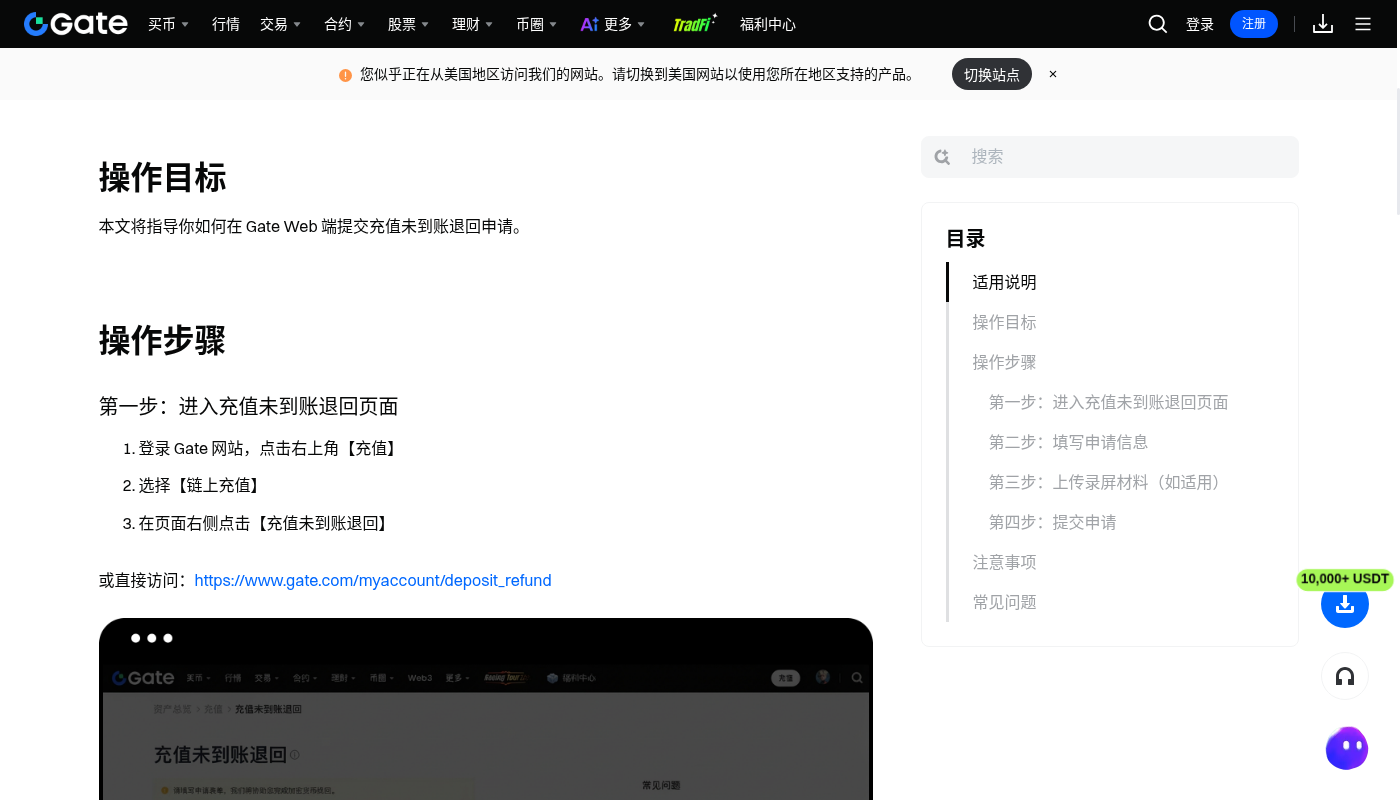Expand the 币圈 dropdown menu
Viewport: 1400px width, 800px height.
point(537,24)
